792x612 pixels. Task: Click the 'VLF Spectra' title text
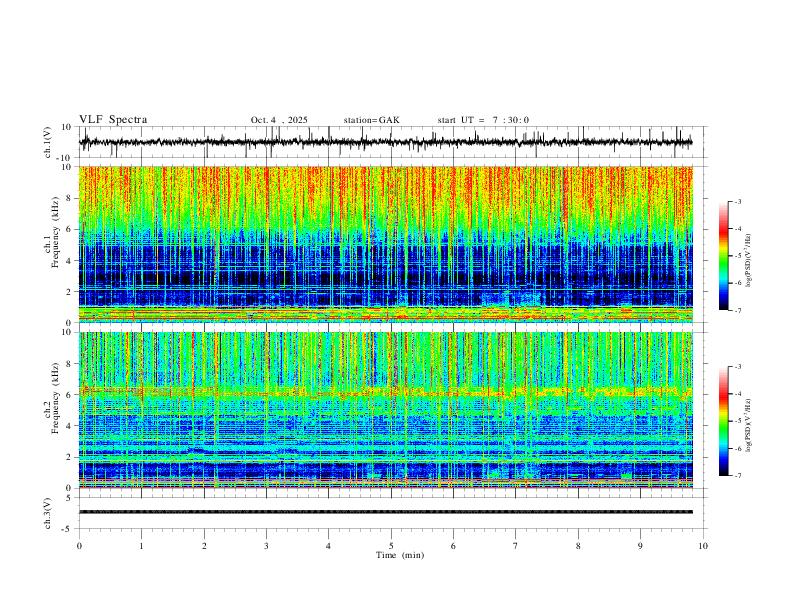113,120
